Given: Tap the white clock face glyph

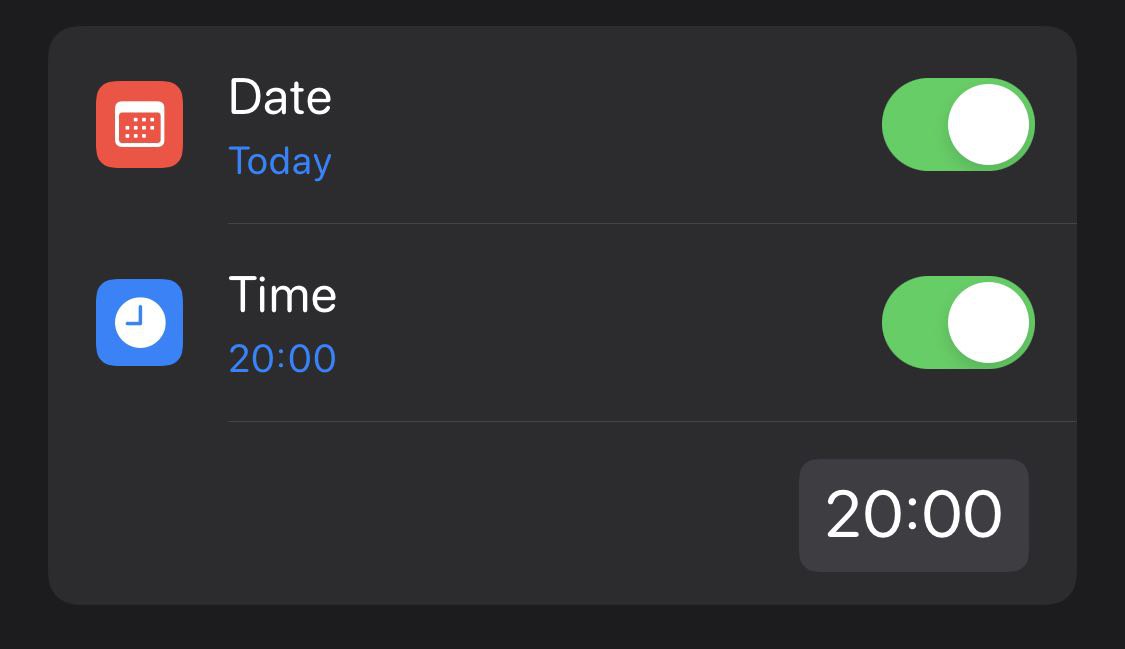Looking at the screenshot, I should [140, 322].
